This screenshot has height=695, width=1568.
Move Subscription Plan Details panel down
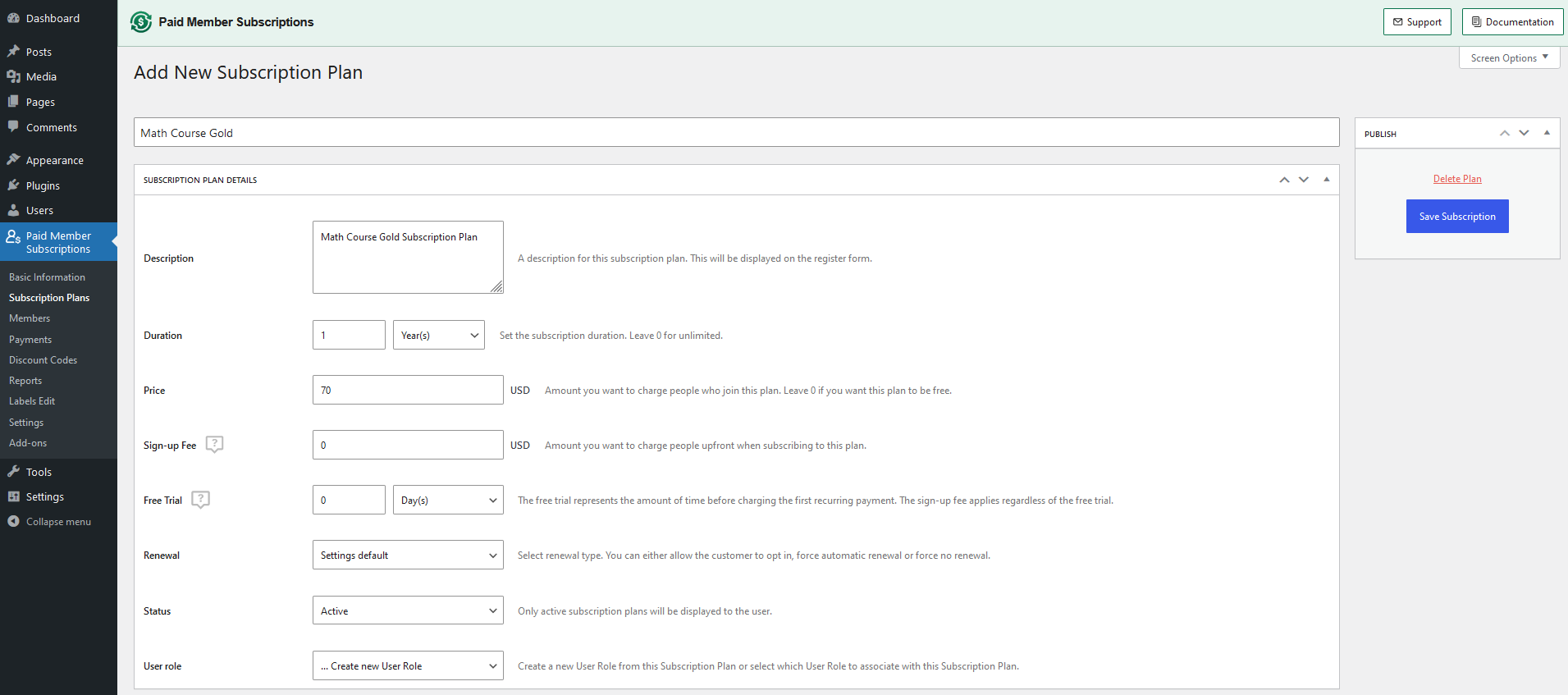pos(1304,180)
